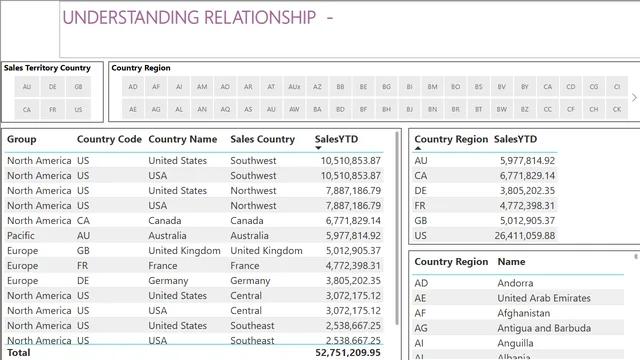This screenshot has width=640, height=360.
Task: Pick BM in Country Region slicer
Action: (433, 87)
